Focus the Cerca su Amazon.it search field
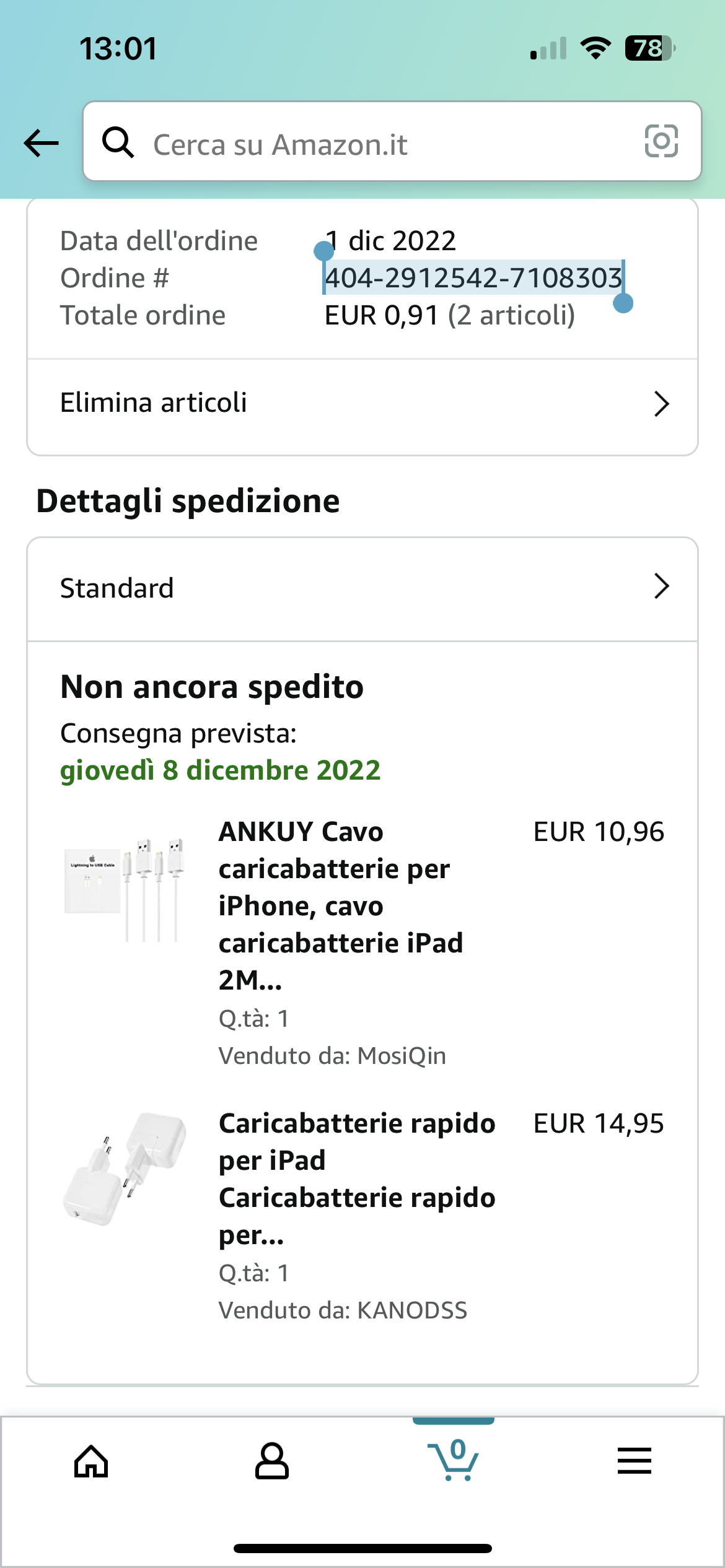The image size is (725, 1568). coord(372,145)
